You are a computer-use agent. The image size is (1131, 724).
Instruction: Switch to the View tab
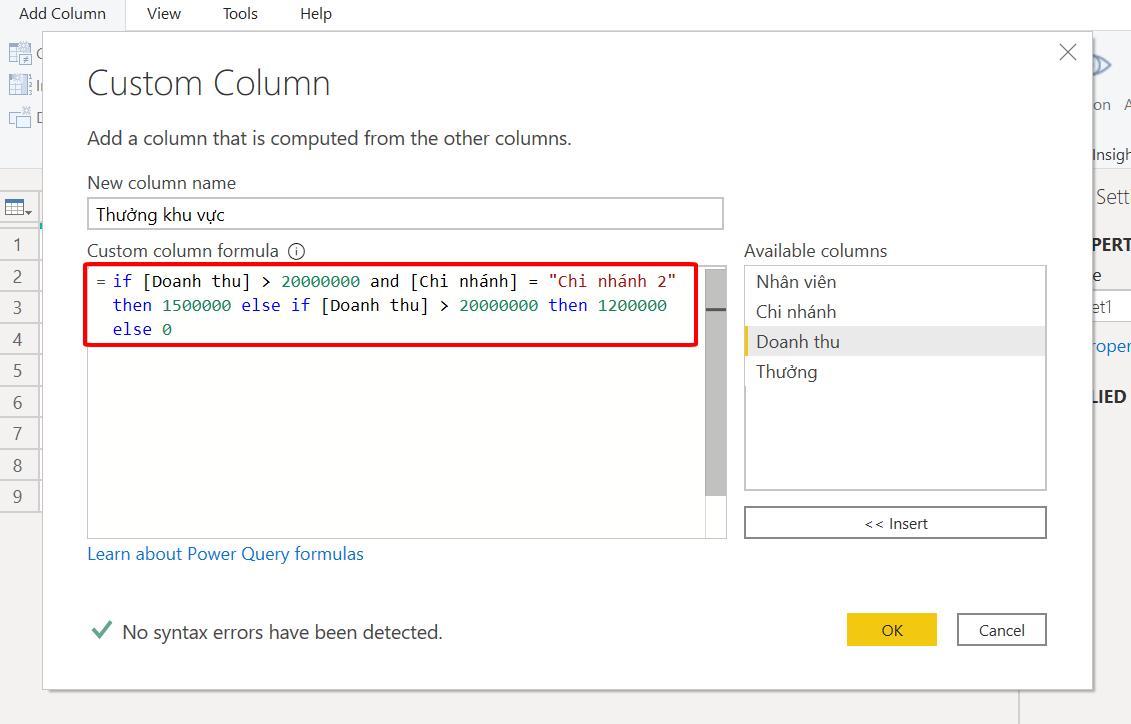(163, 14)
